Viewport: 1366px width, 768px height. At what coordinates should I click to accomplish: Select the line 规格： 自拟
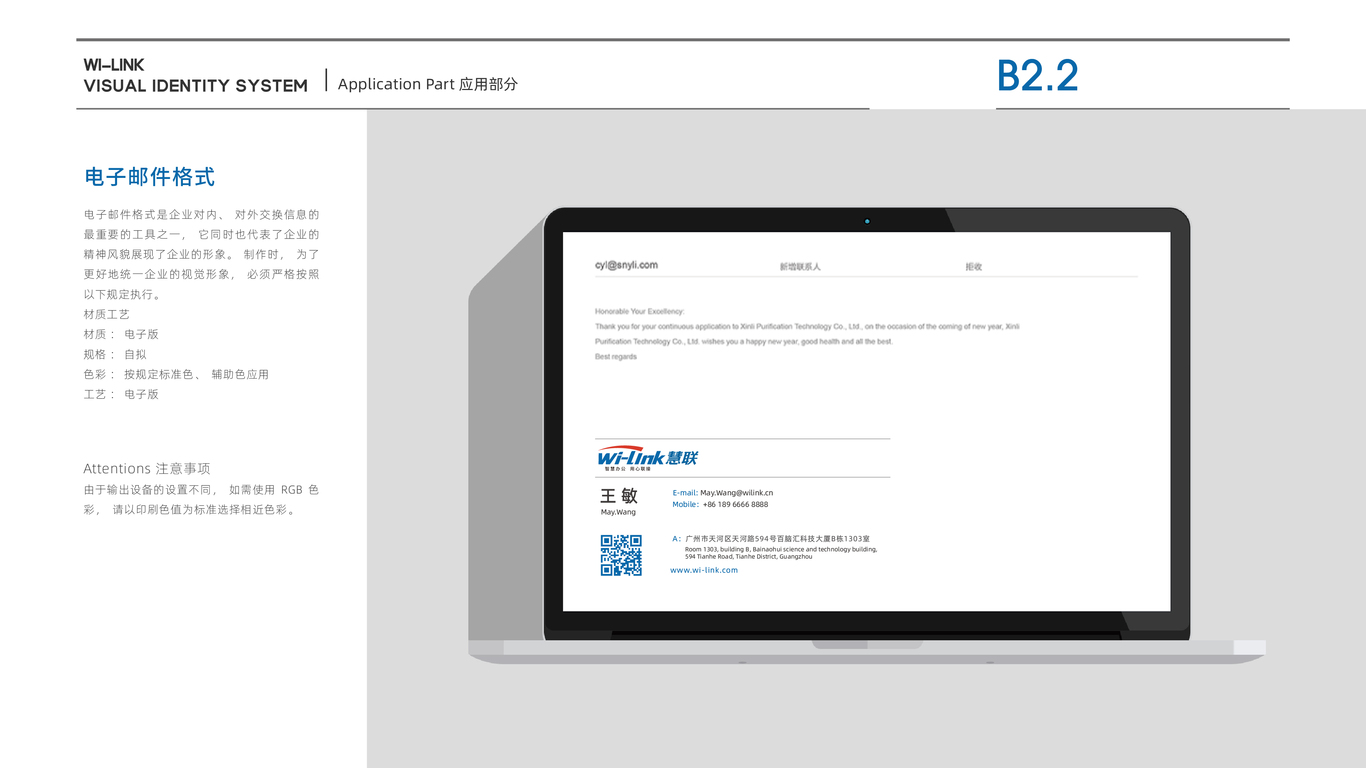click(115, 354)
